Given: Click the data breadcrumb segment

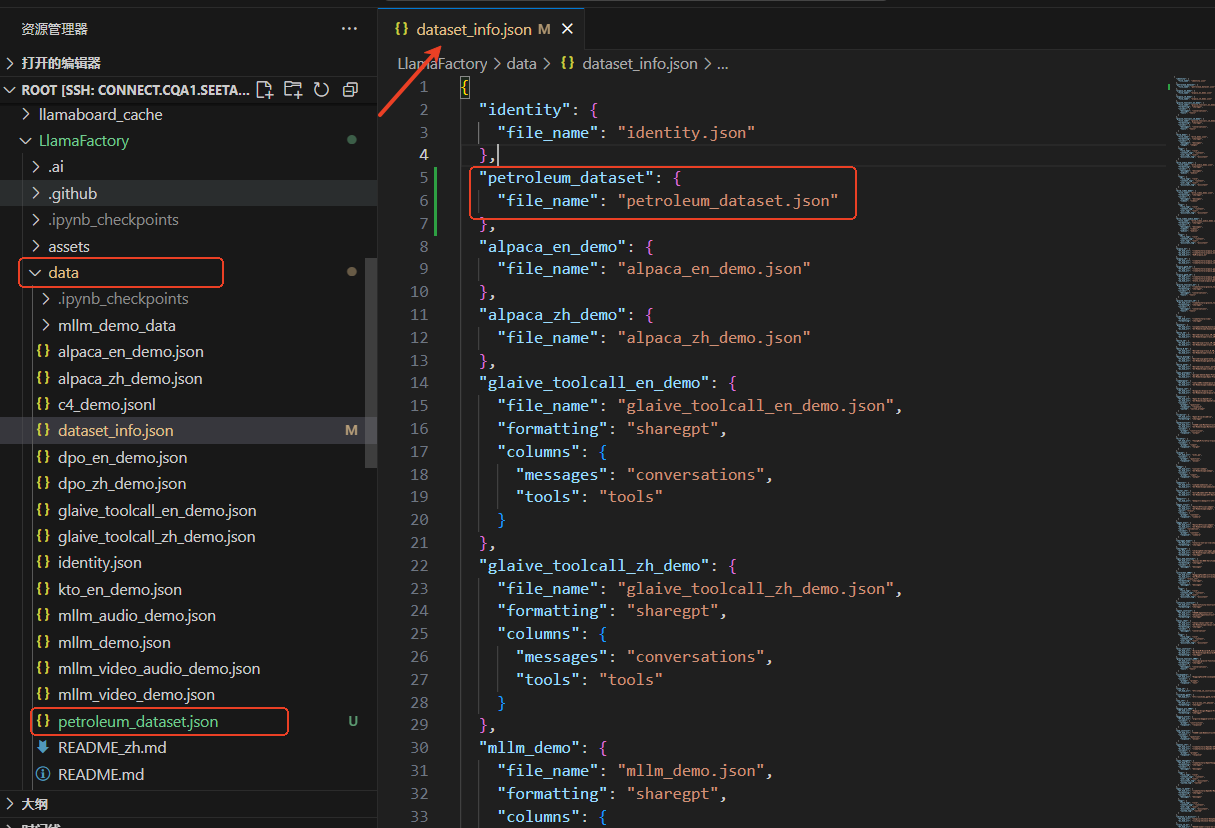Looking at the screenshot, I should (x=521, y=64).
